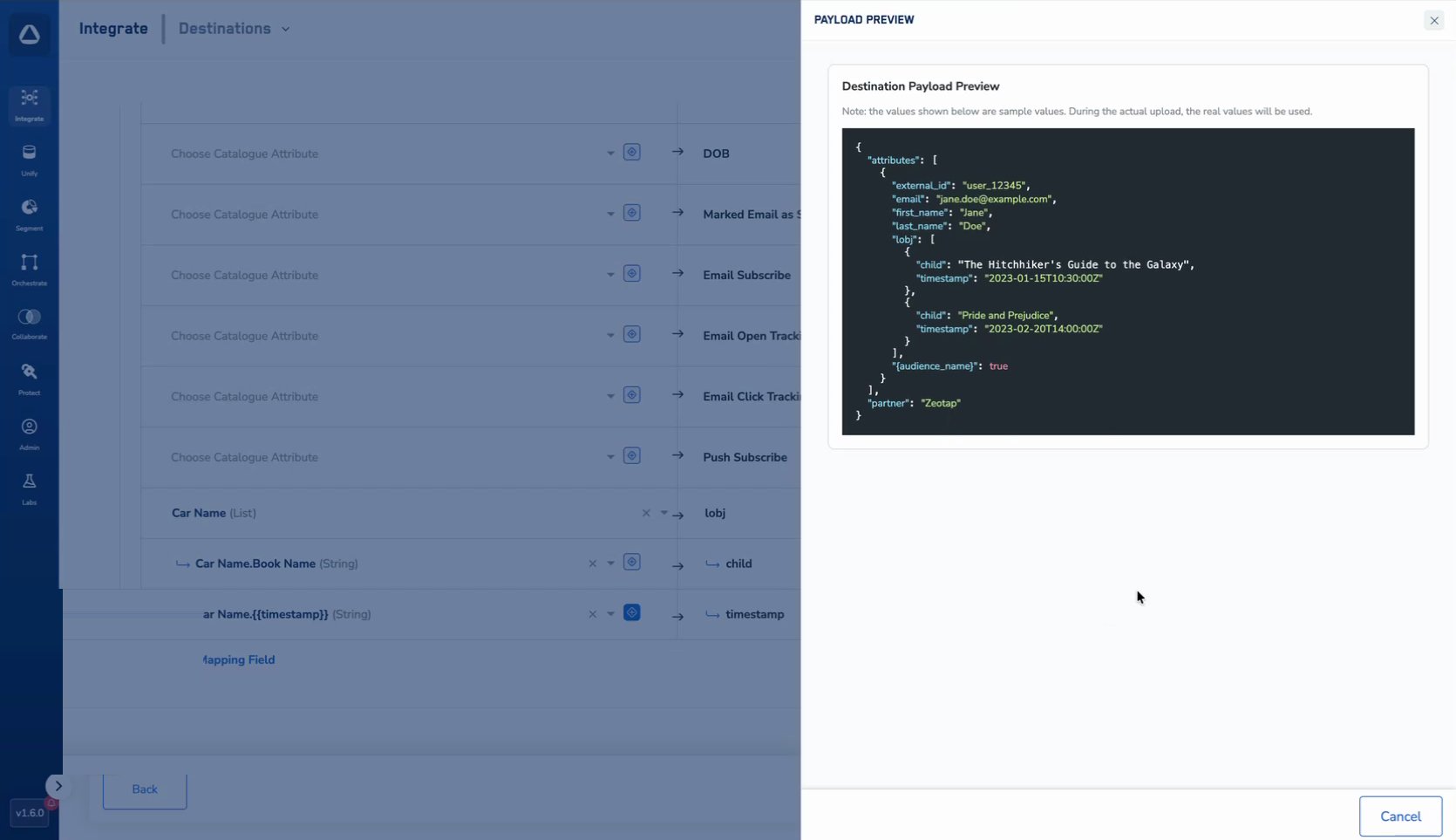Clear the Car Name.{{timestamp}} selection

pyautogui.click(x=593, y=614)
